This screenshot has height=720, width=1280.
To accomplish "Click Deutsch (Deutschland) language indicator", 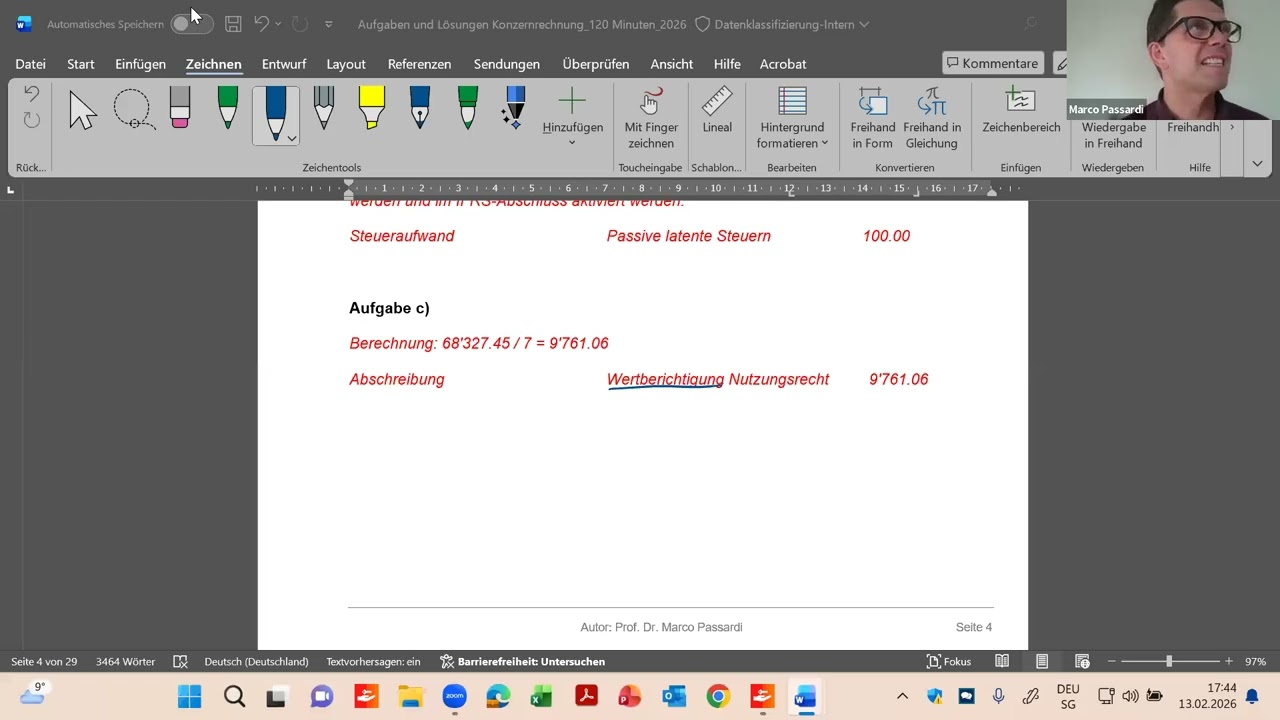I will (x=256, y=661).
